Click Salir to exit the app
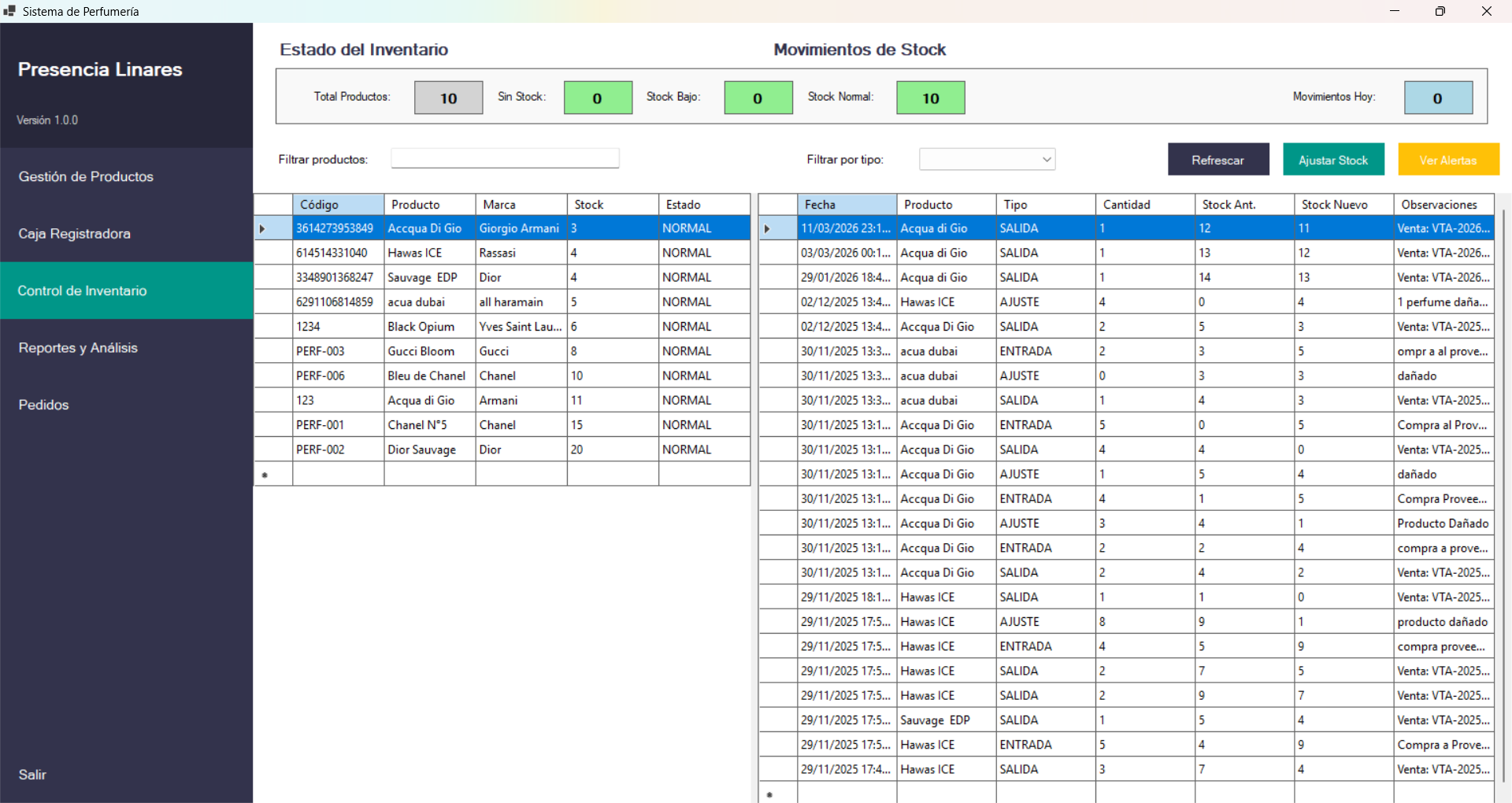The image size is (1512, 803). point(32,775)
